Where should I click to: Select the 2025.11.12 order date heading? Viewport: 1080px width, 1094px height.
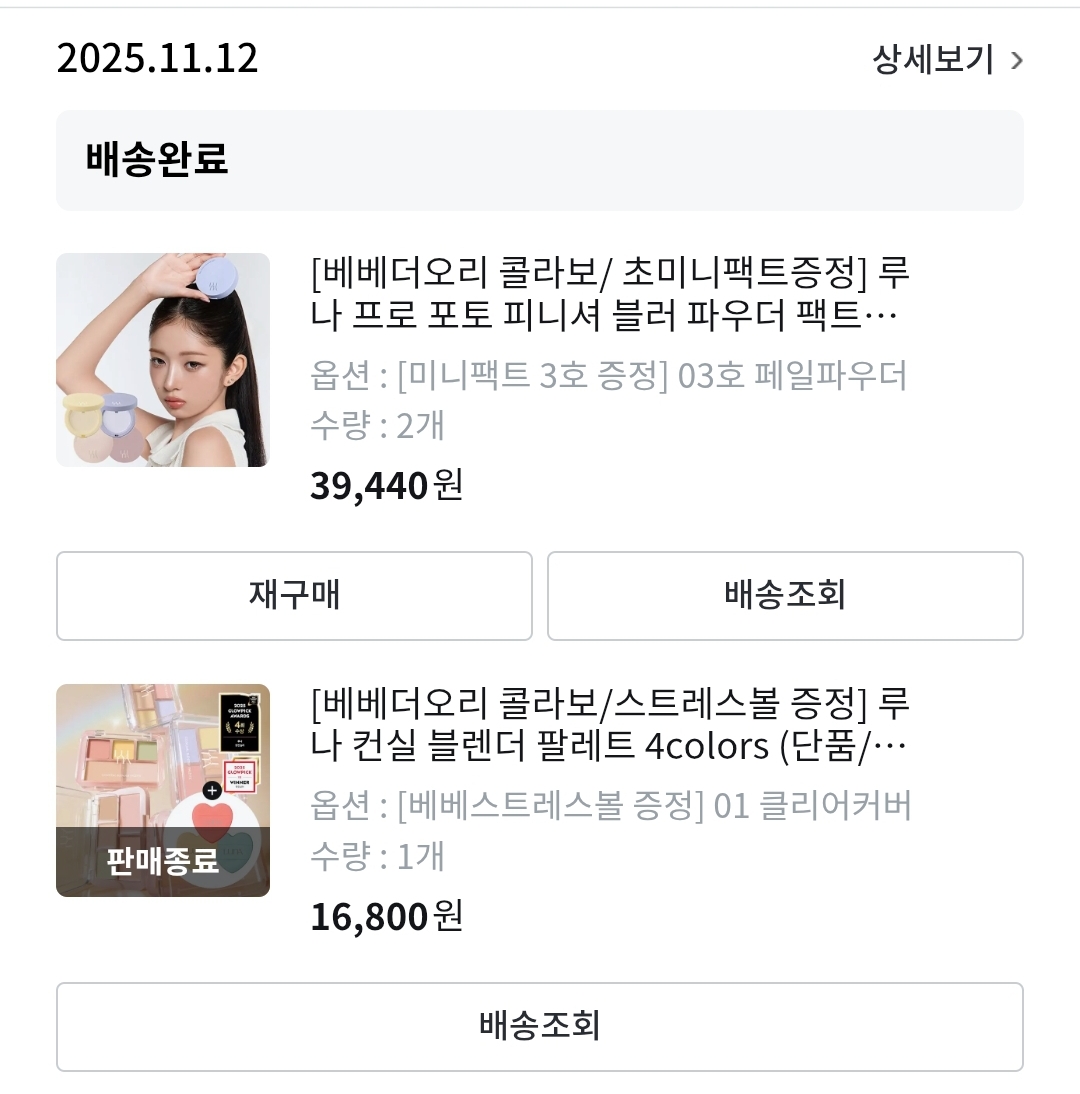(x=157, y=58)
